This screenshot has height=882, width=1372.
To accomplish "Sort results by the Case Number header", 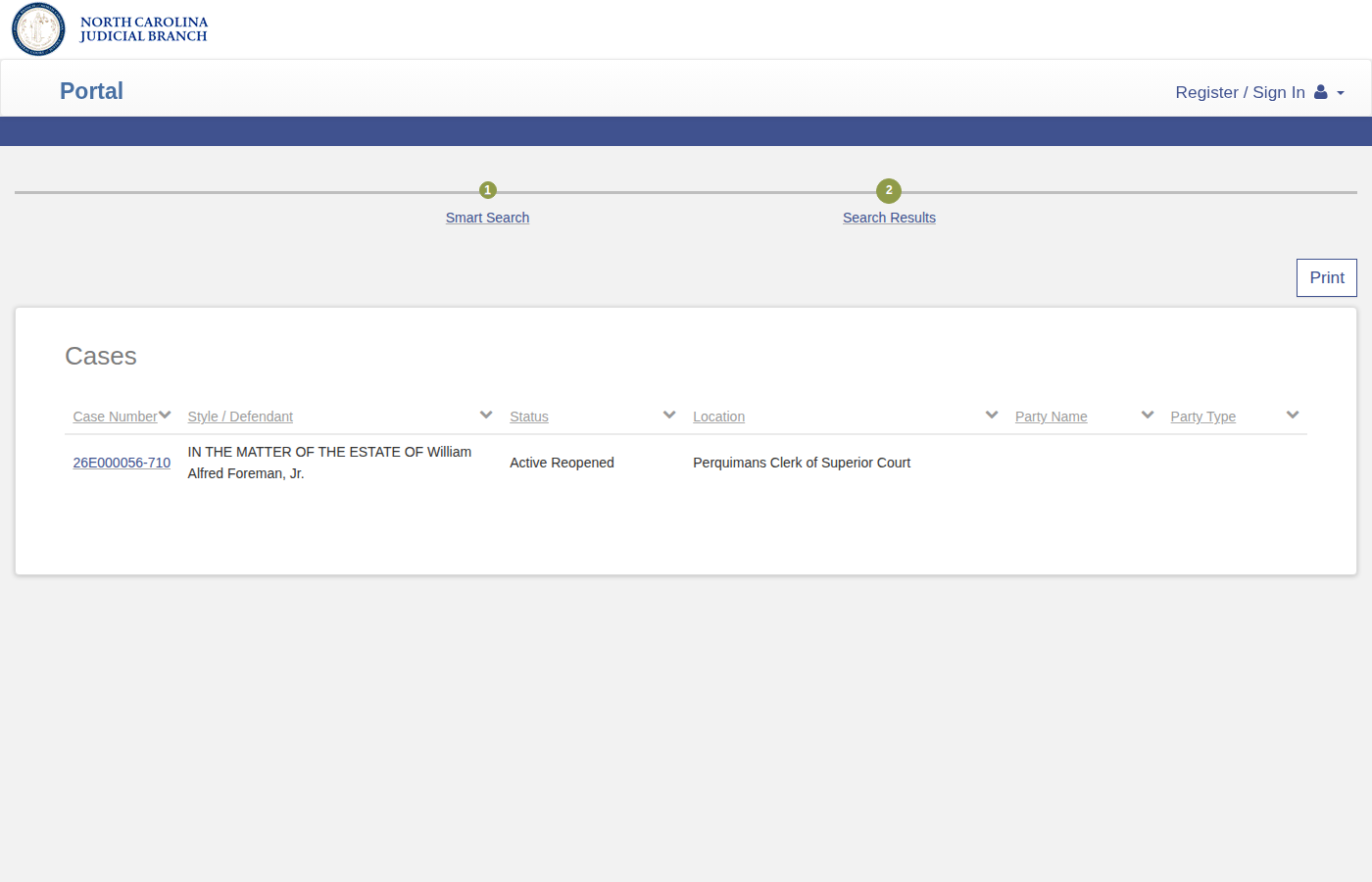I will pyautogui.click(x=115, y=416).
